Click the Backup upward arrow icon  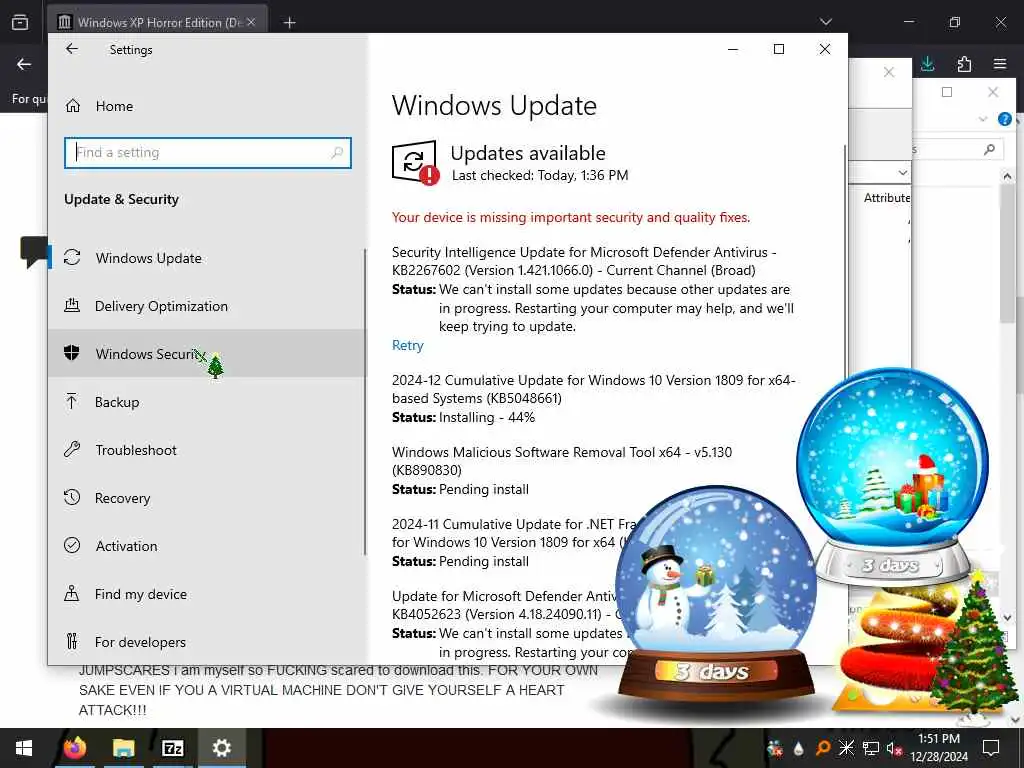coord(72,401)
